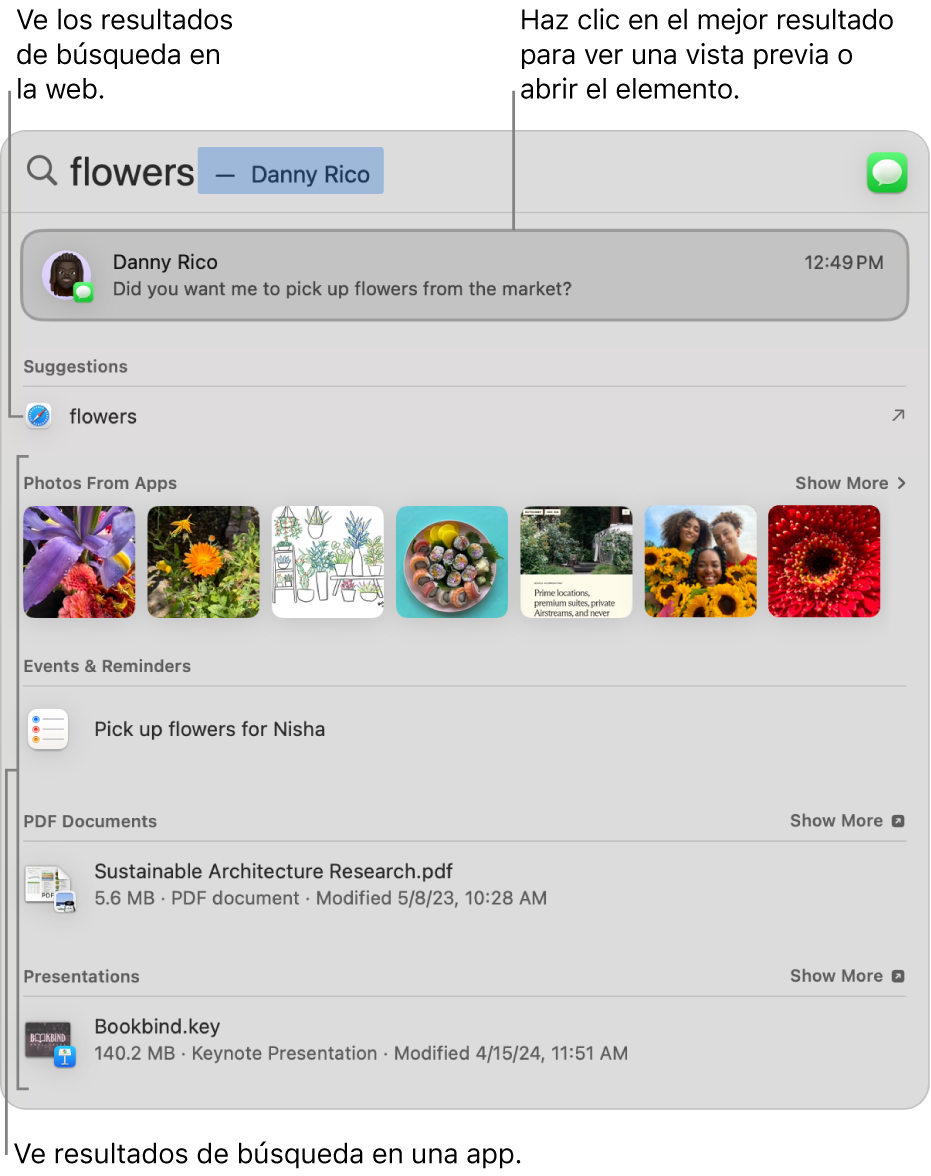Show more PDF Documents results

point(847,820)
